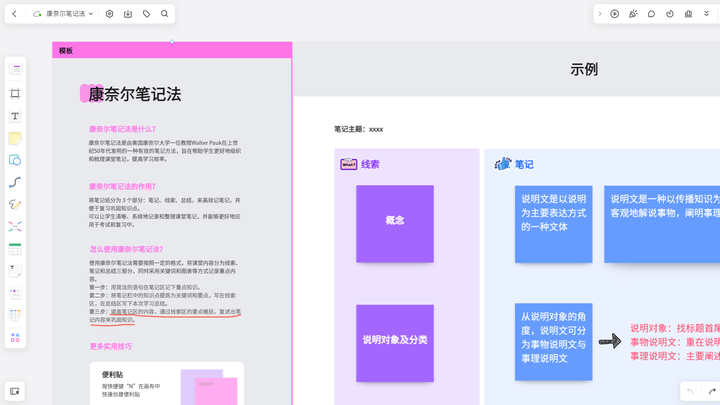Image resolution: width=720 pixels, height=405 pixels.
Task: Select the card list tool in left sidebar
Action: point(15,293)
